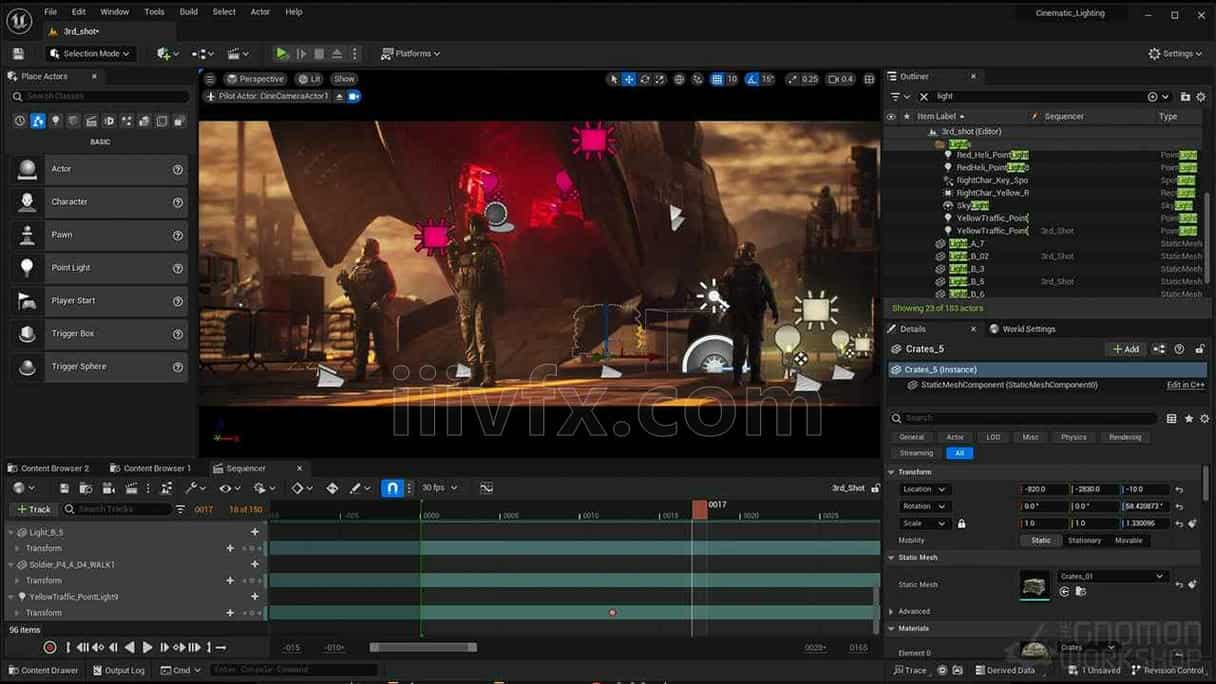Activate the Scale tool in viewport
The width and height of the screenshot is (1216, 684).
[660, 79]
